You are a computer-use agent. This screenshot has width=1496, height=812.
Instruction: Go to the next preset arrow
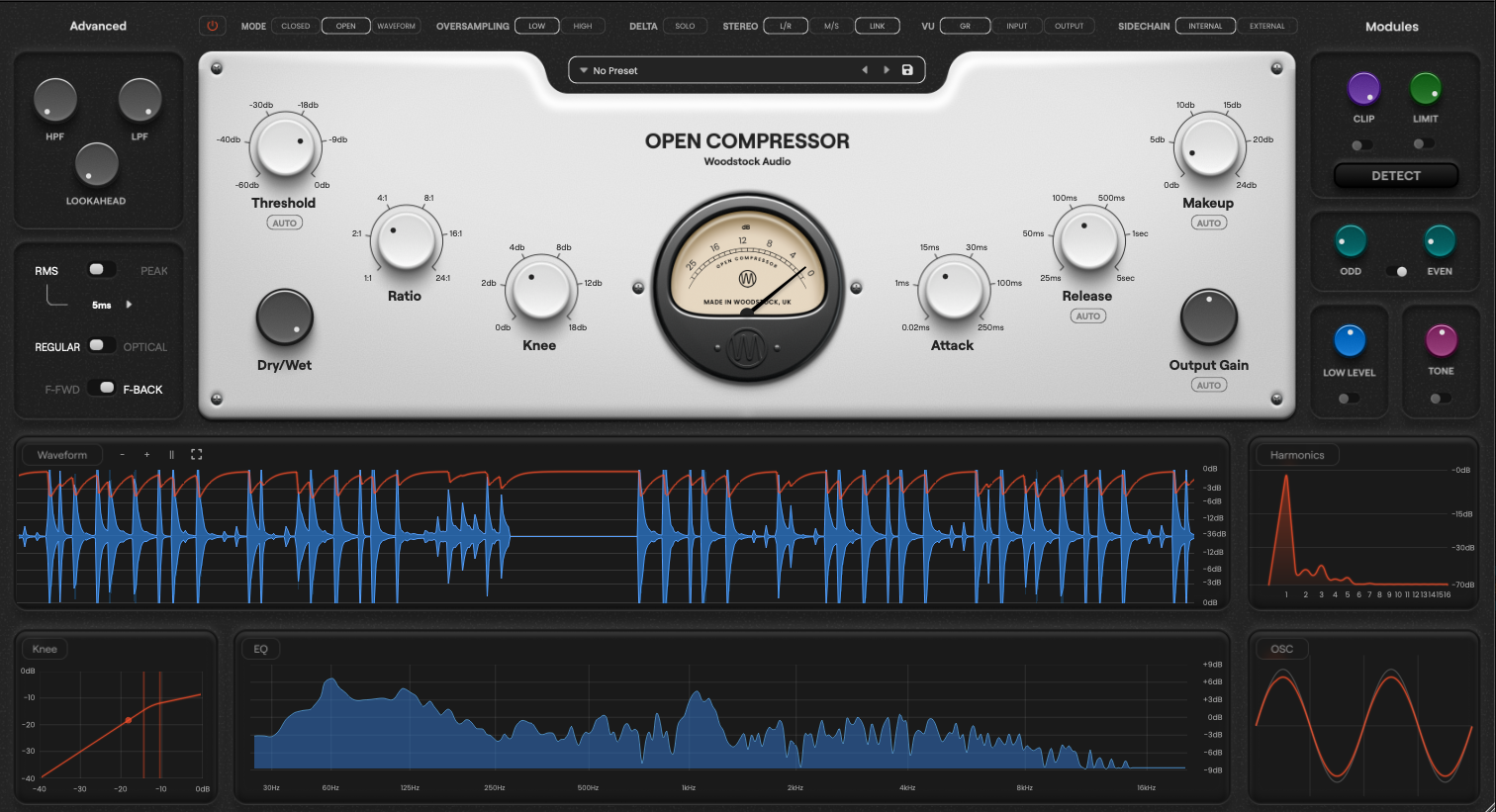[x=887, y=70]
